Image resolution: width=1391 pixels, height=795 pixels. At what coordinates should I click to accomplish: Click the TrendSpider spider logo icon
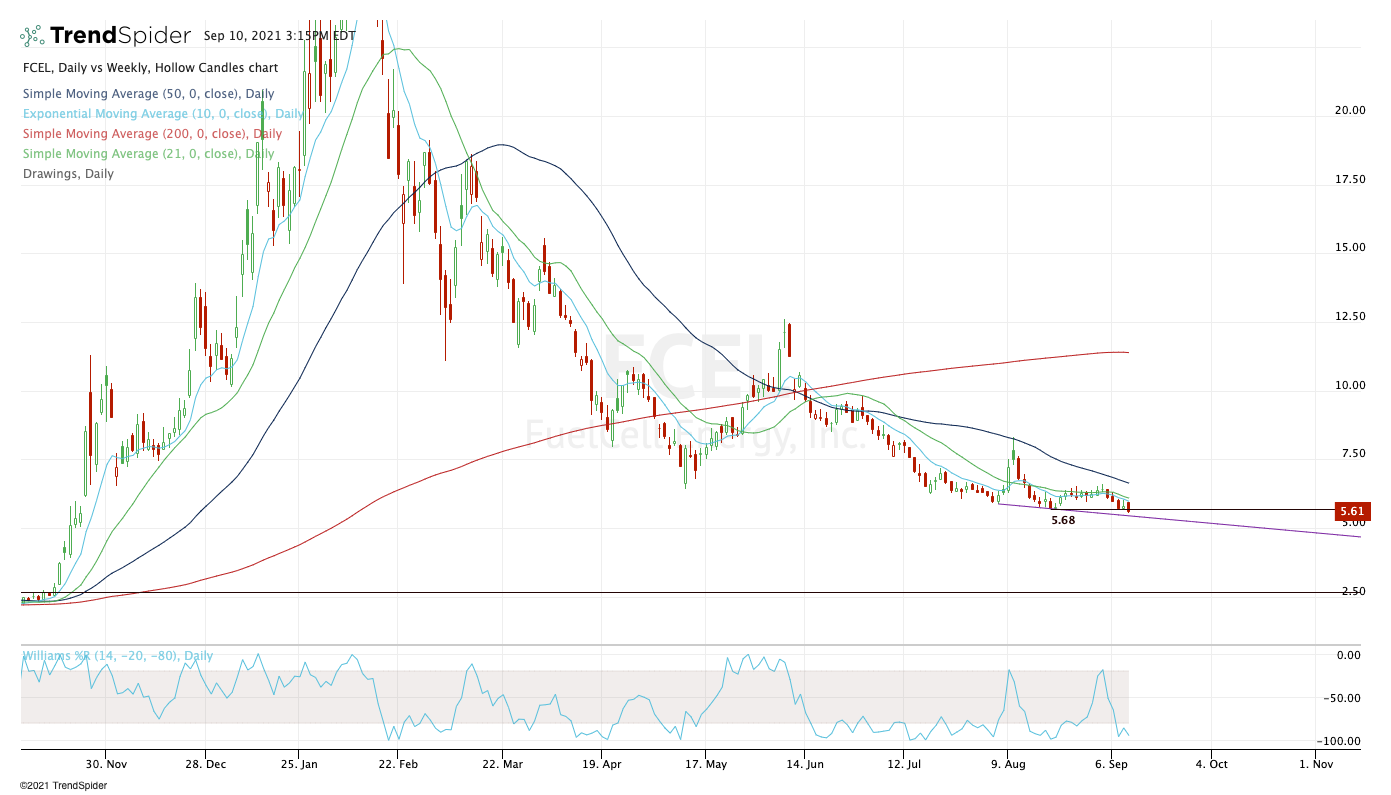tap(33, 36)
